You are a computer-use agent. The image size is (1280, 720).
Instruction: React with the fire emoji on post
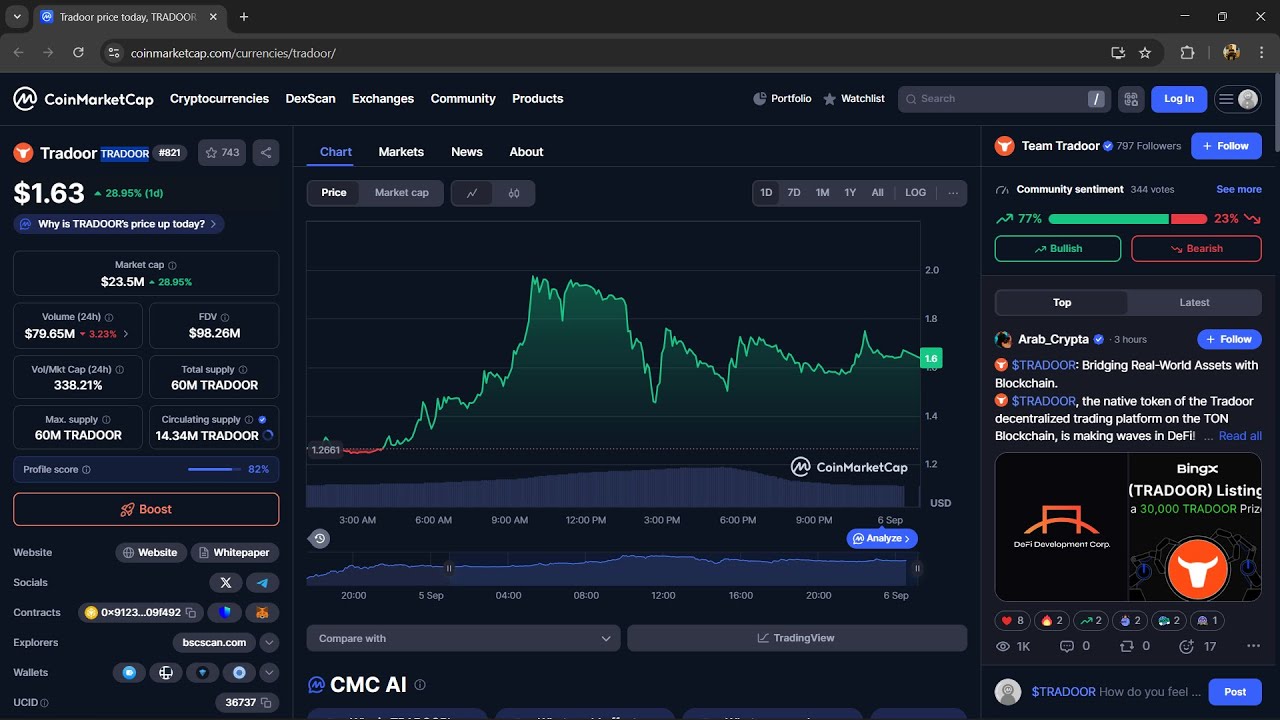point(1051,620)
